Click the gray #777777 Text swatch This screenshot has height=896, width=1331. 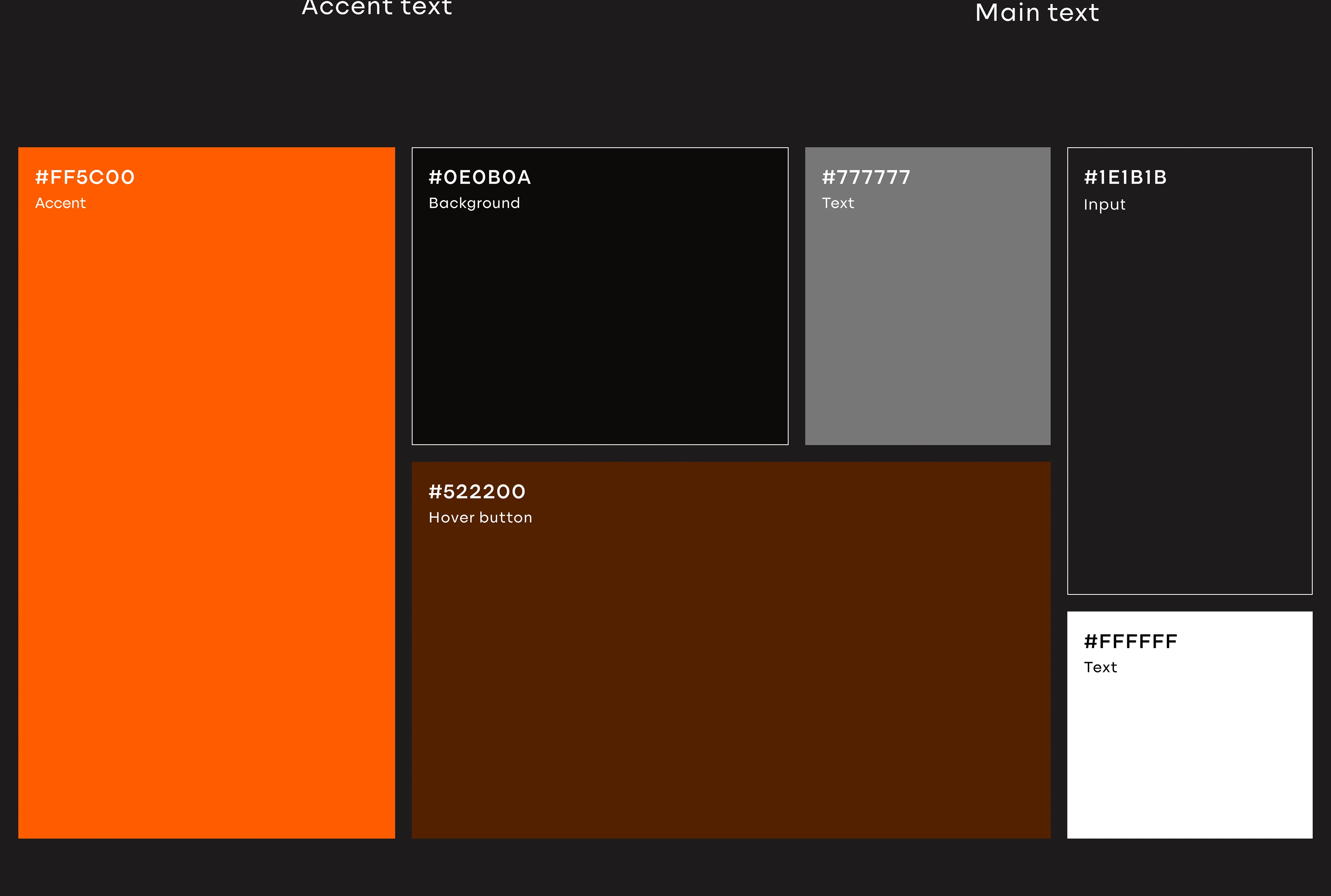click(x=927, y=320)
